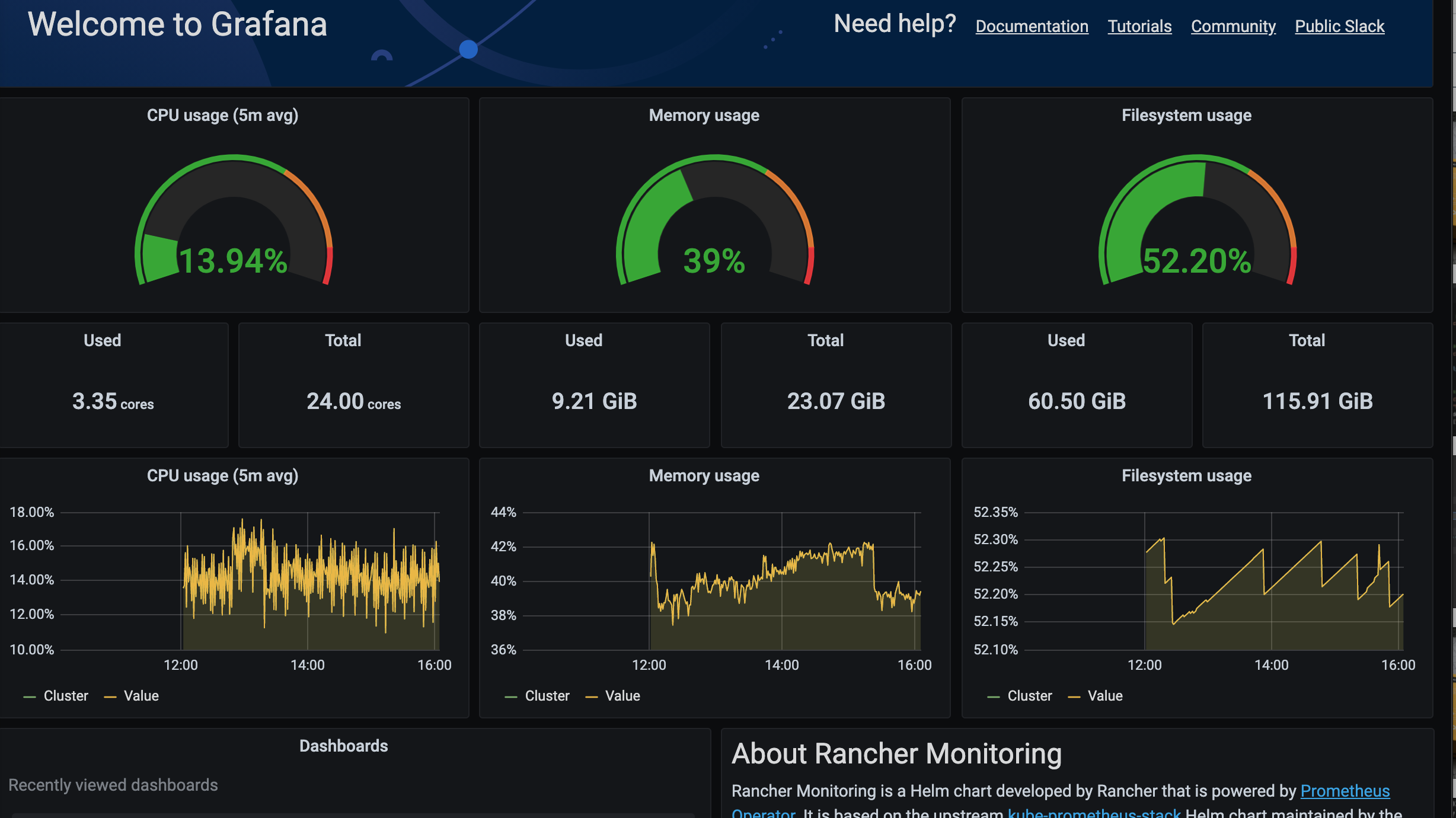The height and width of the screenshot is (818, 1456).
Task: Open the Tutorials link
Action: coord(1139,26)
